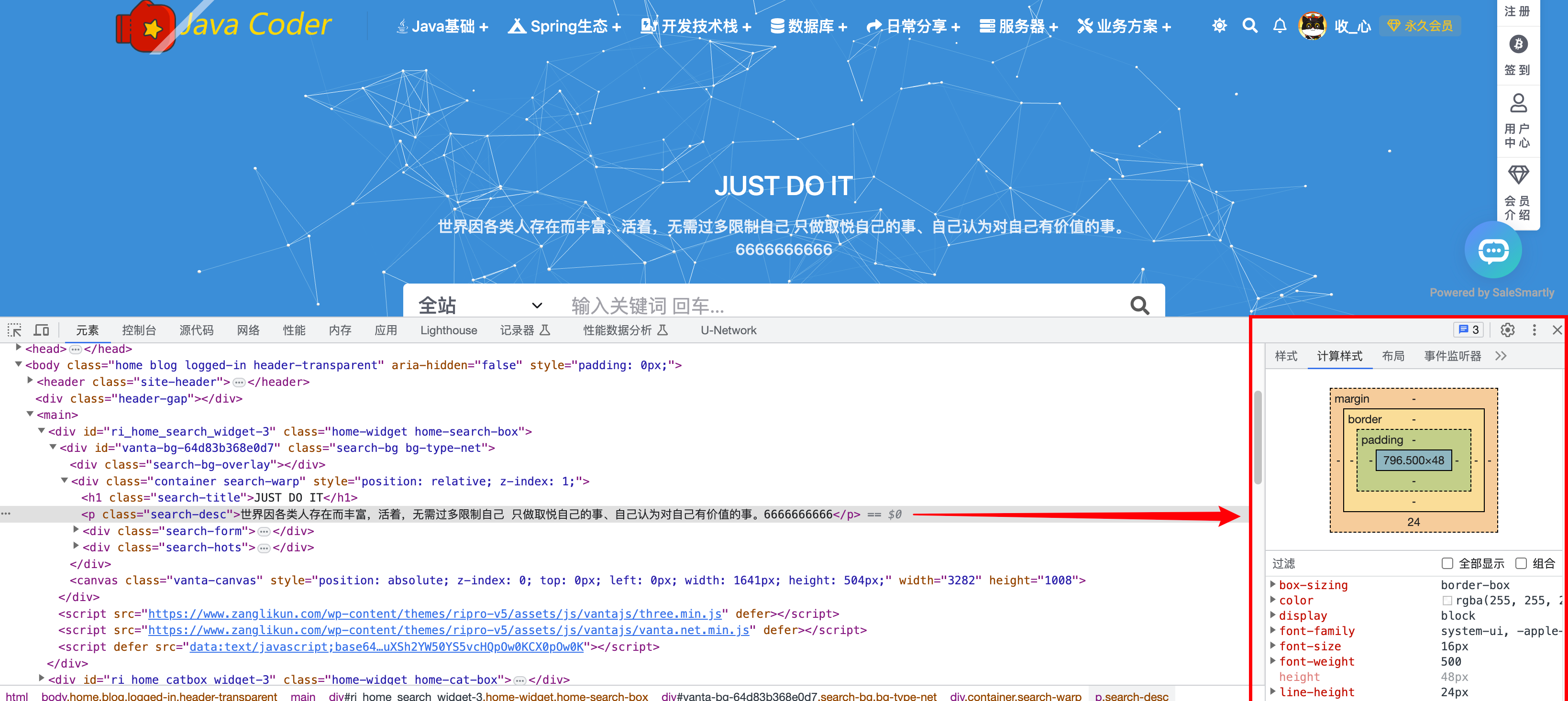Open the DevTools three-dot more menu

coord(1534,330)
